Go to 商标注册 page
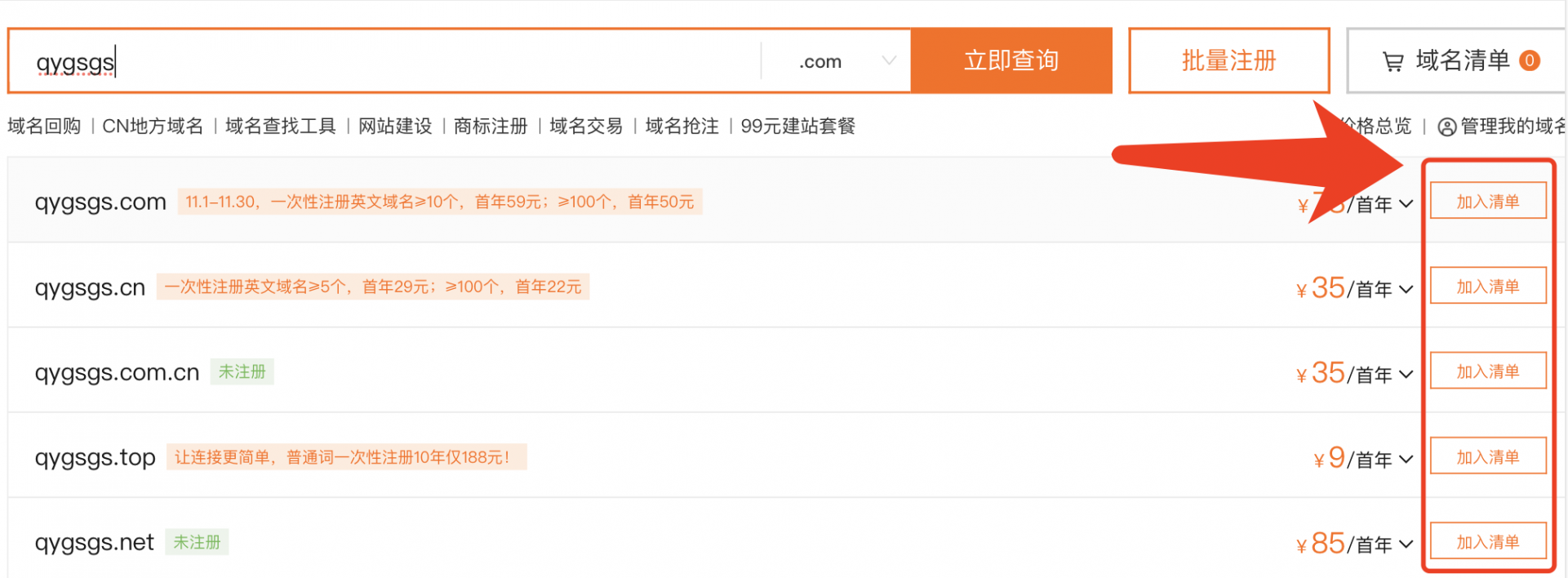This screenshot has height=578, width=1568. click(x=491, y=127)
